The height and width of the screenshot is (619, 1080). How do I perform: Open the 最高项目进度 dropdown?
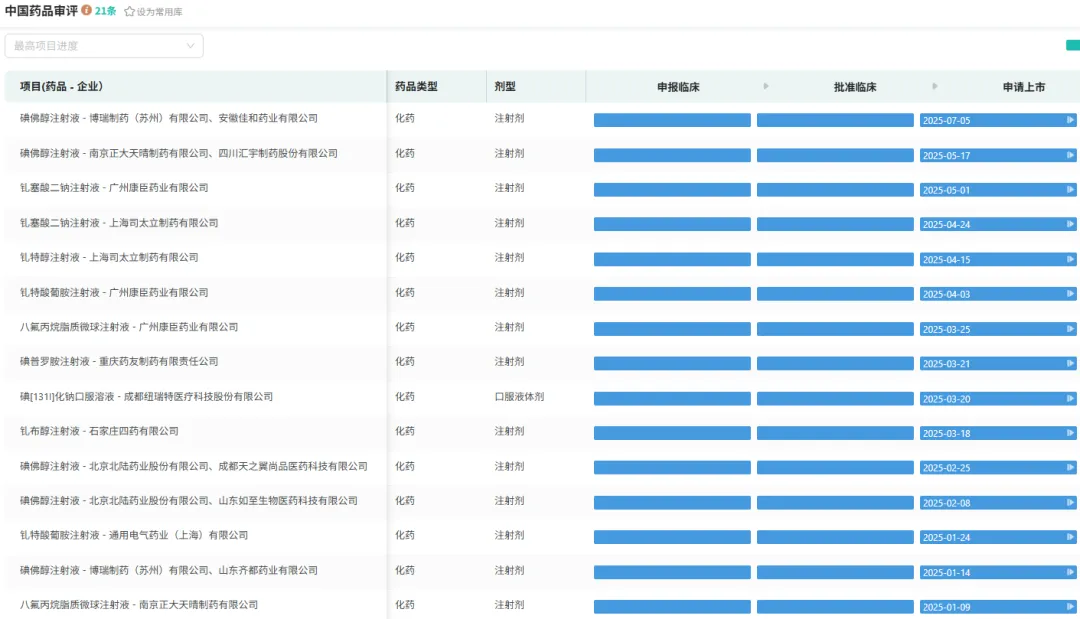pyautogui.click(x=104, y=46)
